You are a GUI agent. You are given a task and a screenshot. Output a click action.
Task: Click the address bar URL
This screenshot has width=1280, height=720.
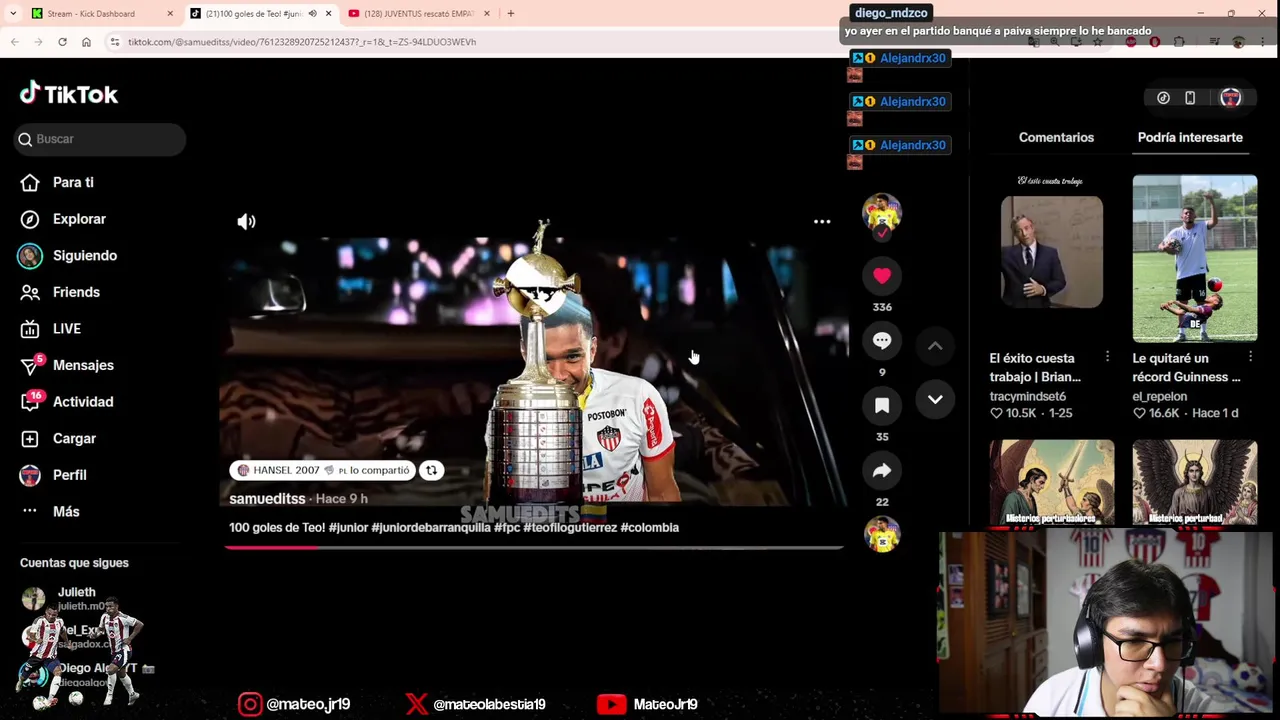tap(302, 42)
